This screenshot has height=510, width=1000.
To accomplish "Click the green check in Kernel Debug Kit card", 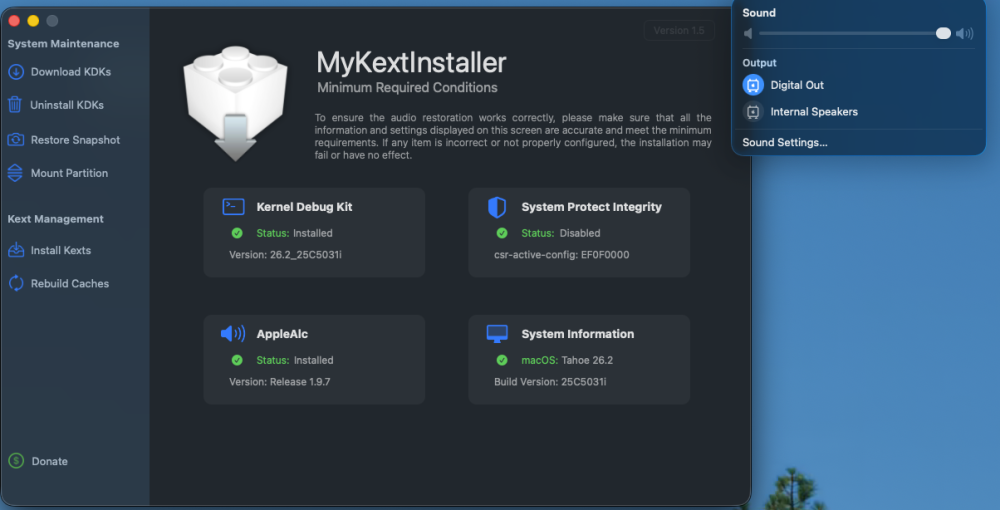I will [237, 233].
